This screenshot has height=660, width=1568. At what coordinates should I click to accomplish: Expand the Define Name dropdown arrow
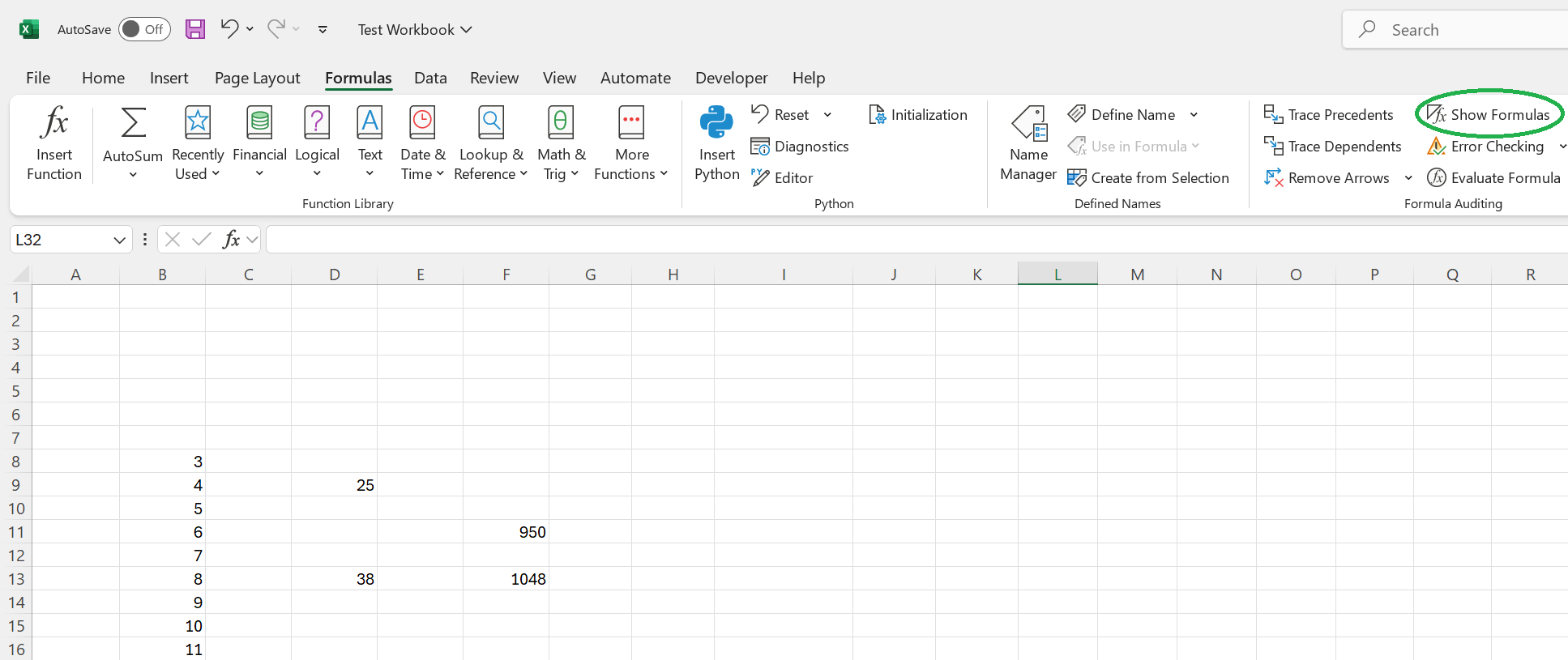click(x=1194, y=115)
